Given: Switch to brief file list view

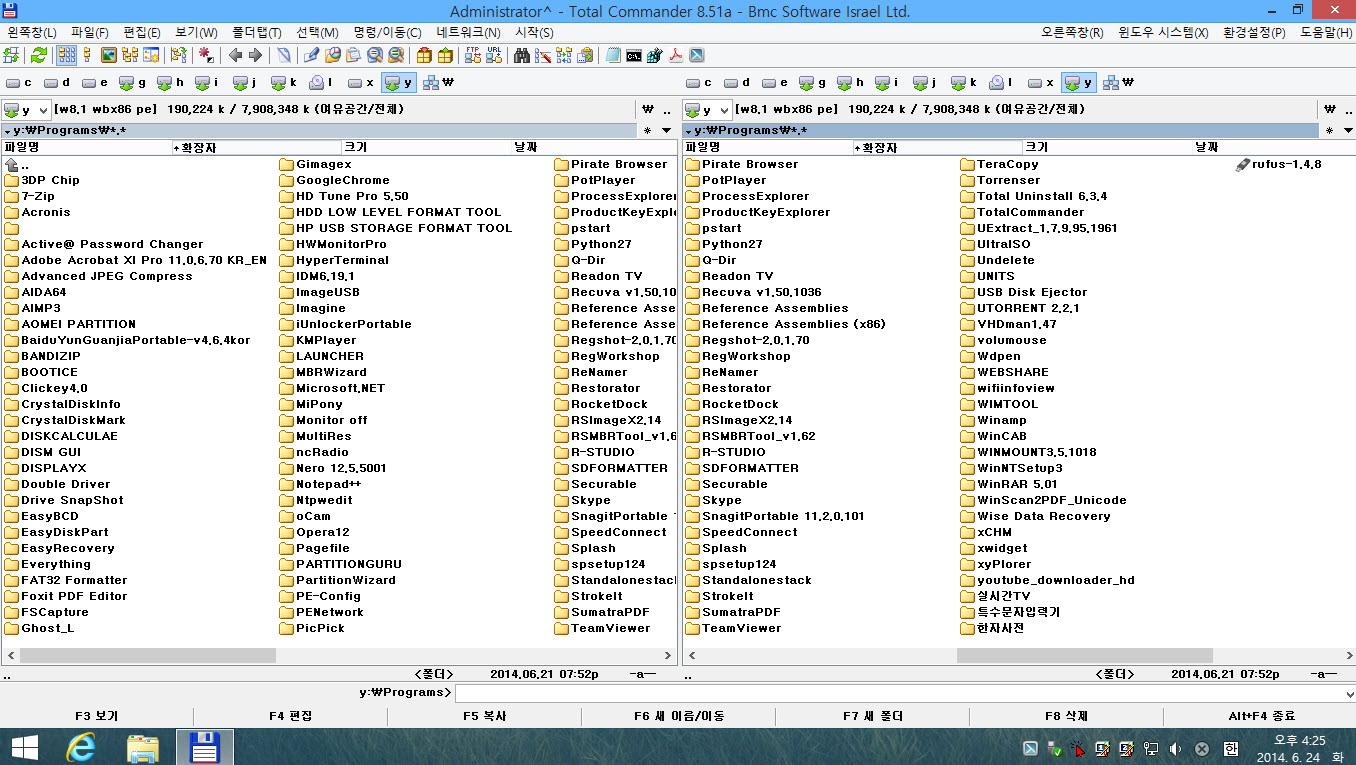Looking at the screenshot, I should coord(66,55).
